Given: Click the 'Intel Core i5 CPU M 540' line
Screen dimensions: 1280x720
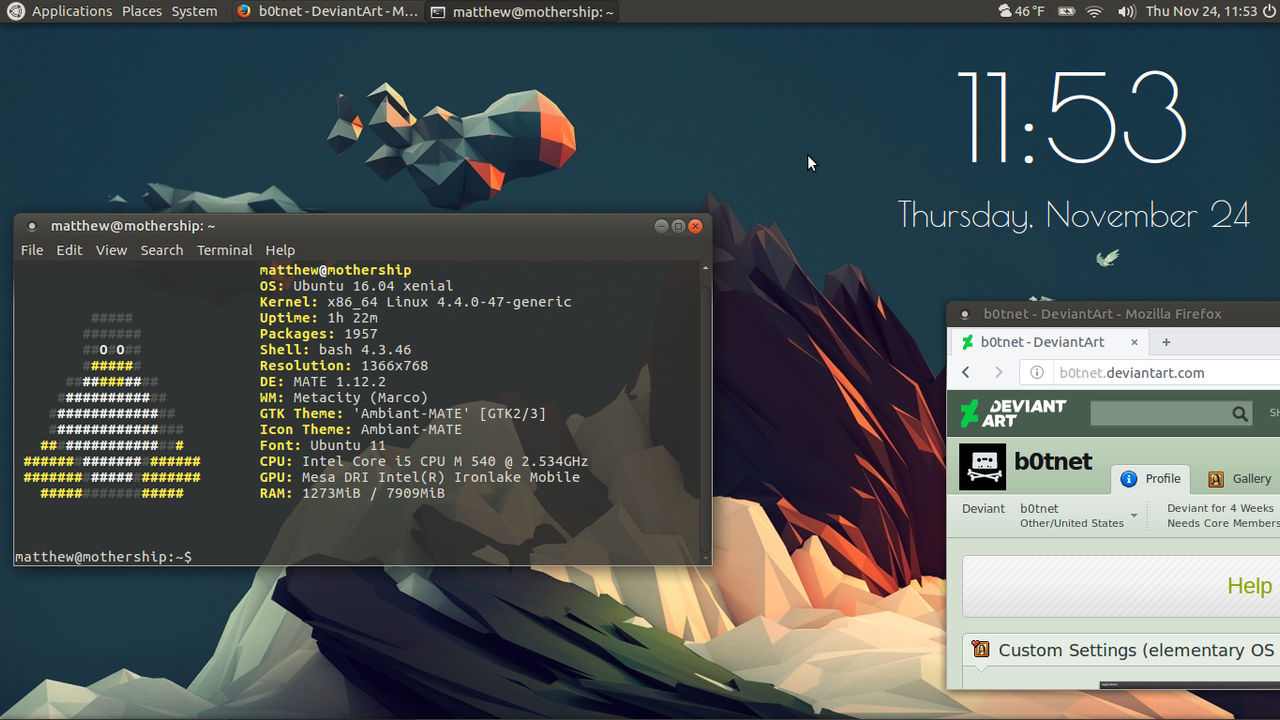Looking at the screenshot, I should [x=424, y=462].
